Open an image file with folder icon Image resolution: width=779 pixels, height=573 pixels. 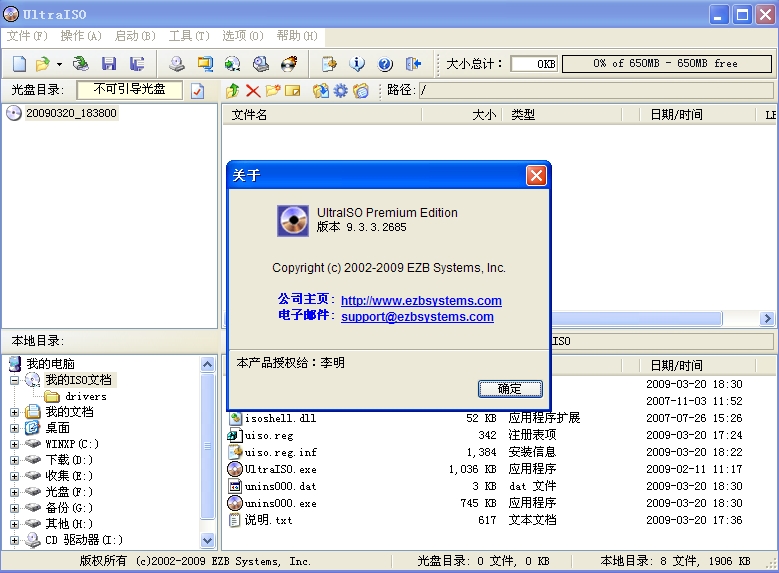click(43, 64)
